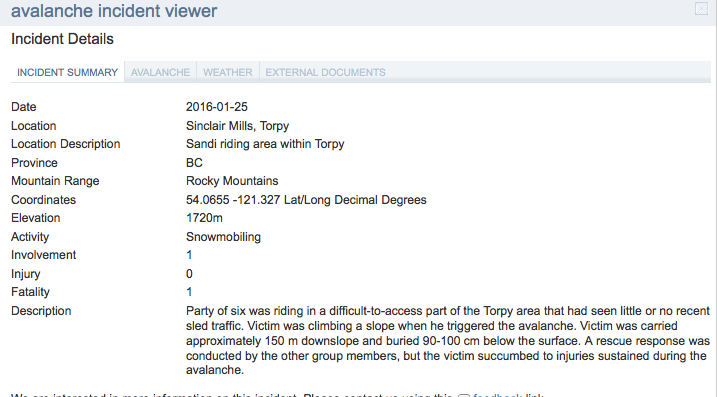
Task: Click the Fatality field label
Action: (30, 292)
